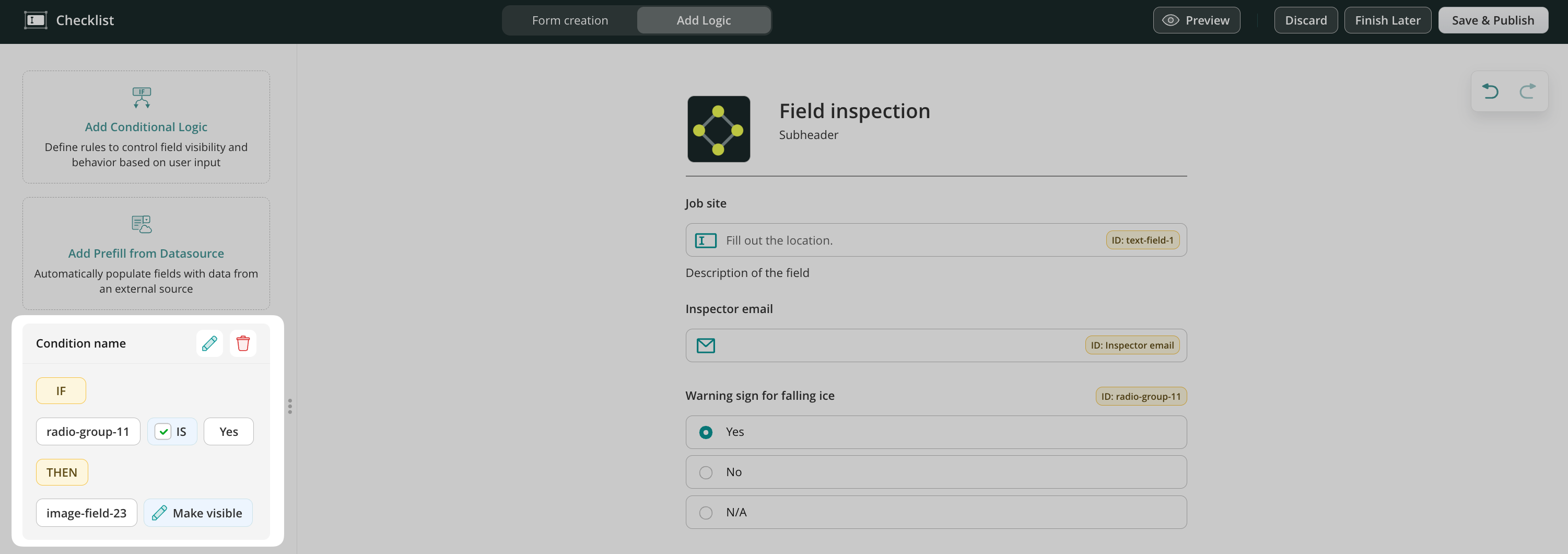Open the radio-group-11 field selector
The width and height of the screenshot is (1568, 554).
88,432
